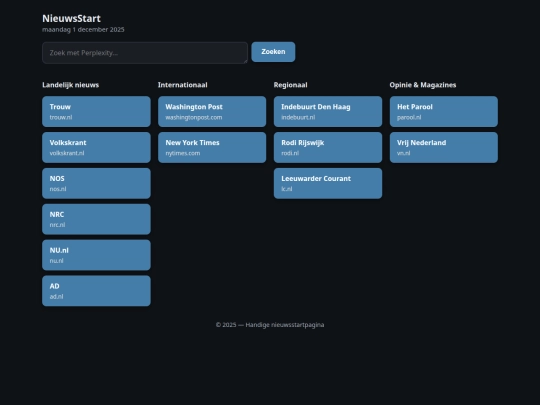Open the Vrij Nederland tile

(x=444, y=147)
